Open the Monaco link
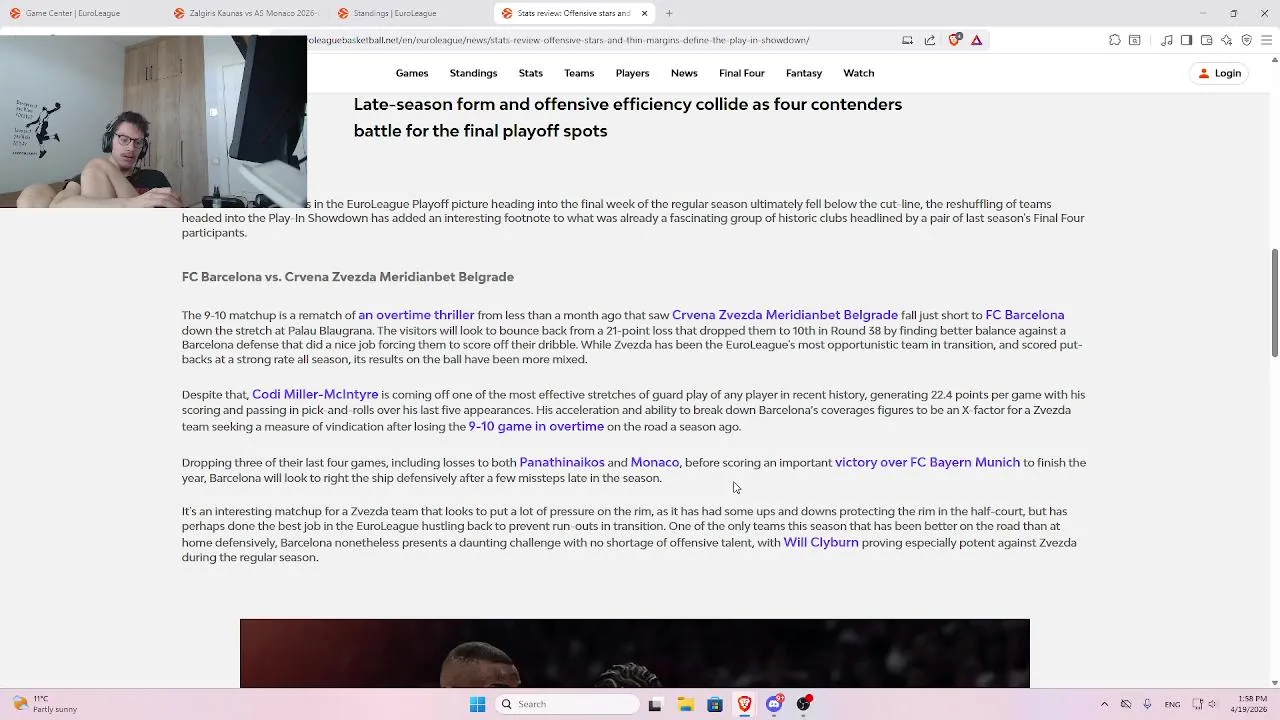The width and height of the screenshot is (1280, 720). tap(655, 462)
